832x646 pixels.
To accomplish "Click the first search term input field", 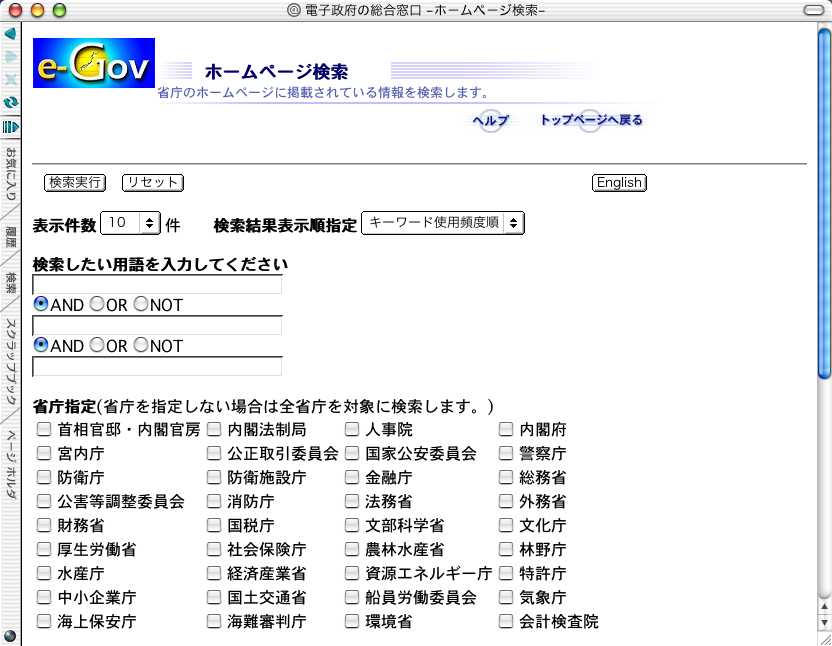I will click(x=157, y=285).
